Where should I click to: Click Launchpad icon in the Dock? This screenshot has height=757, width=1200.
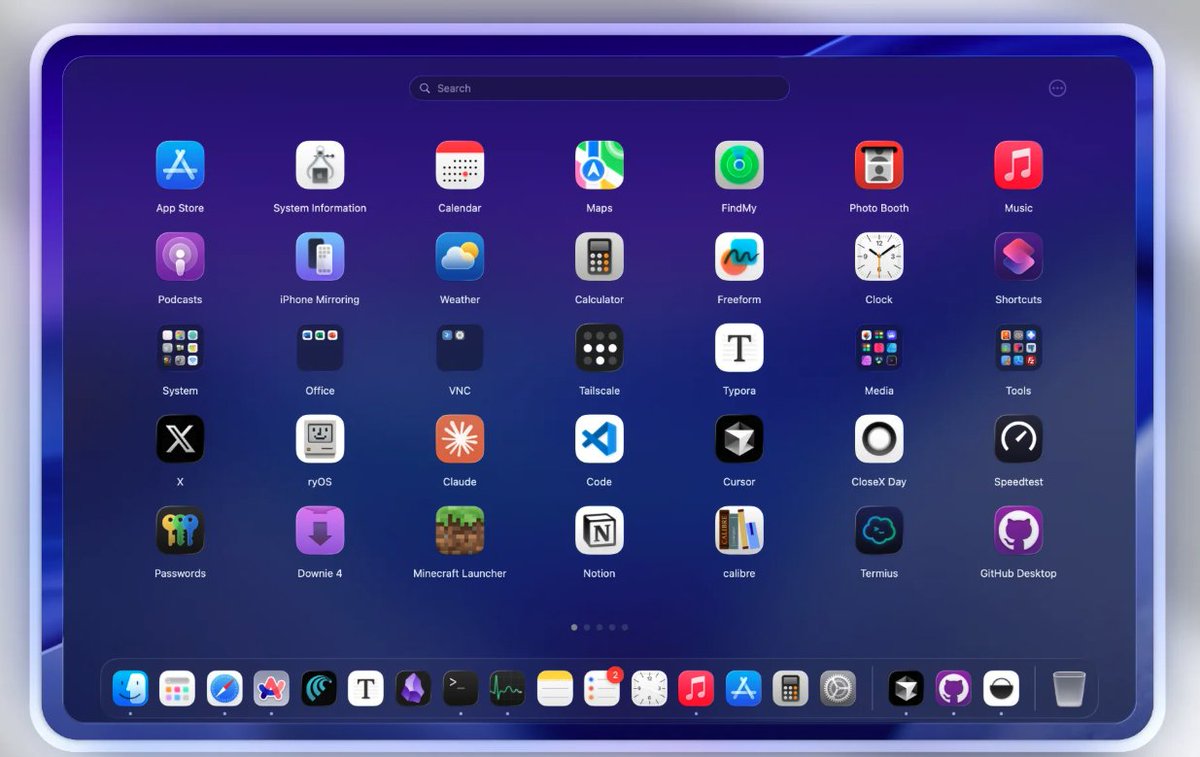177,688
